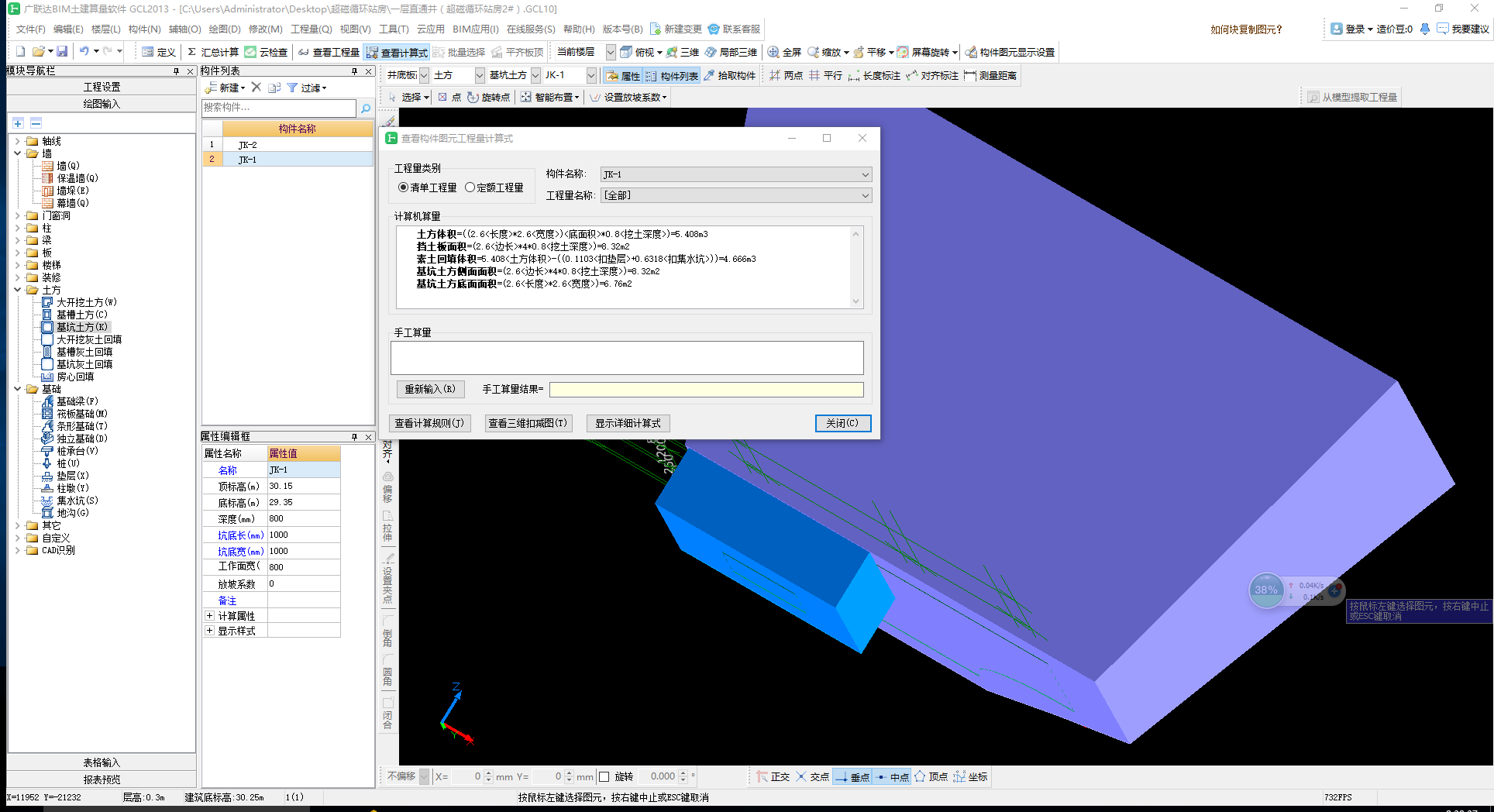Toggle 交点 intersection snap

point(812,776)
